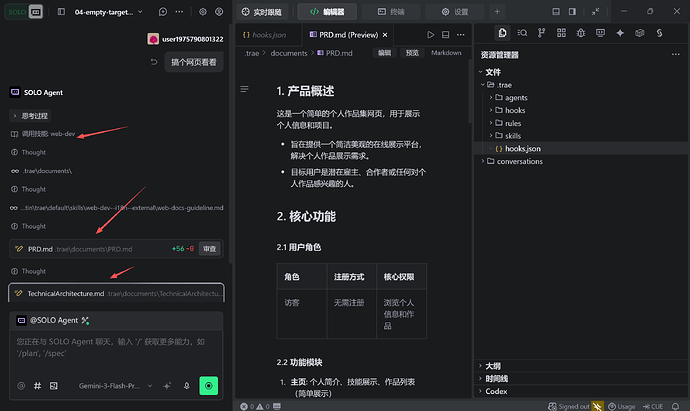The height and width of the screenshot is (411, 690).
Task: Expand the 时间线 section
Action: click(x=581, y=379)
